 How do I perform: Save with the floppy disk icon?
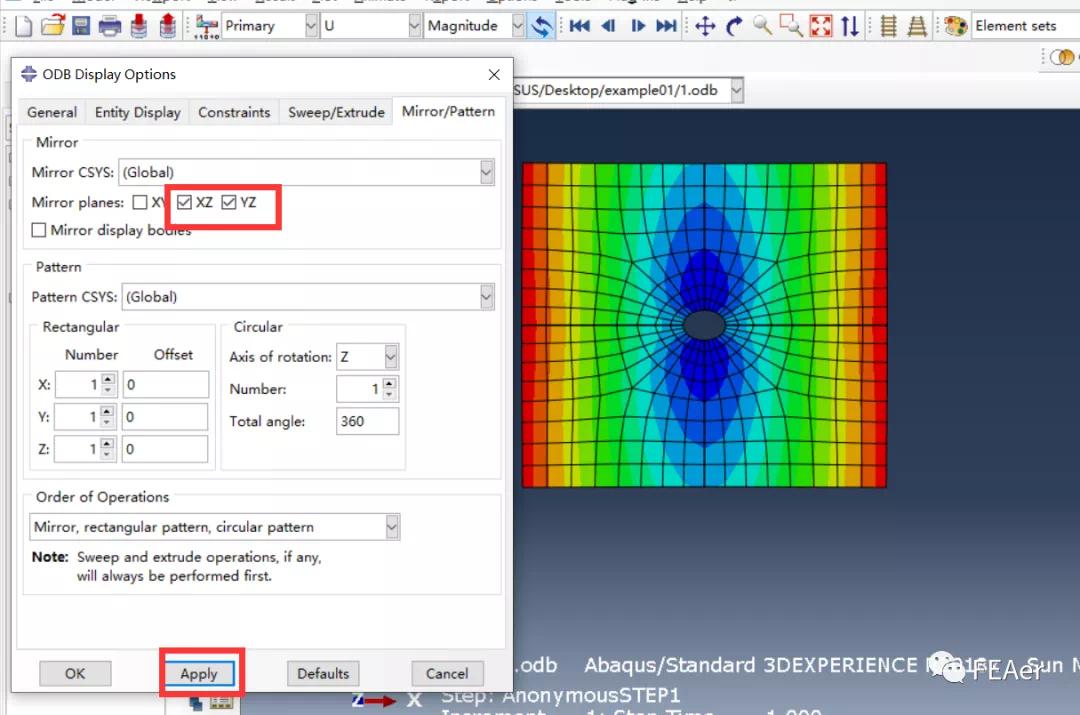click(x=81, y=26)
